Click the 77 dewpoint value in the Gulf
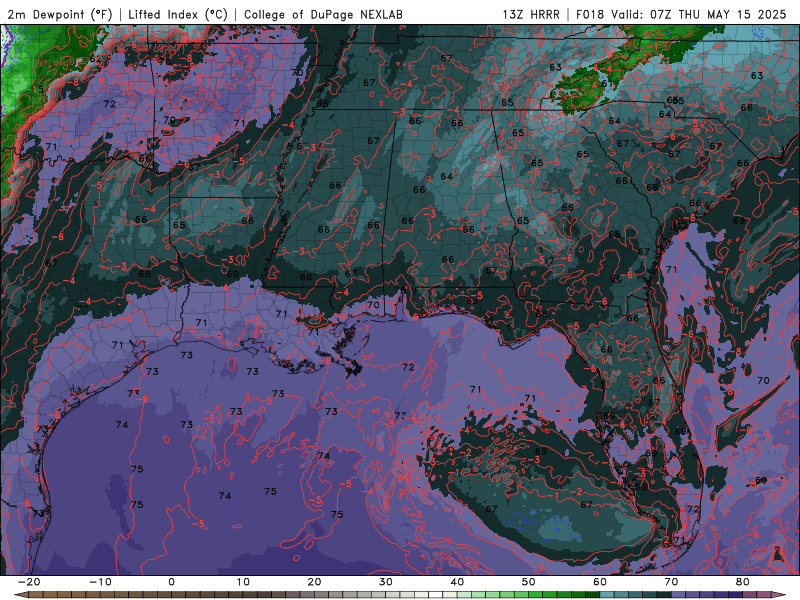The height and width of the screenshot is (600, 800). [x=400, y=416]
